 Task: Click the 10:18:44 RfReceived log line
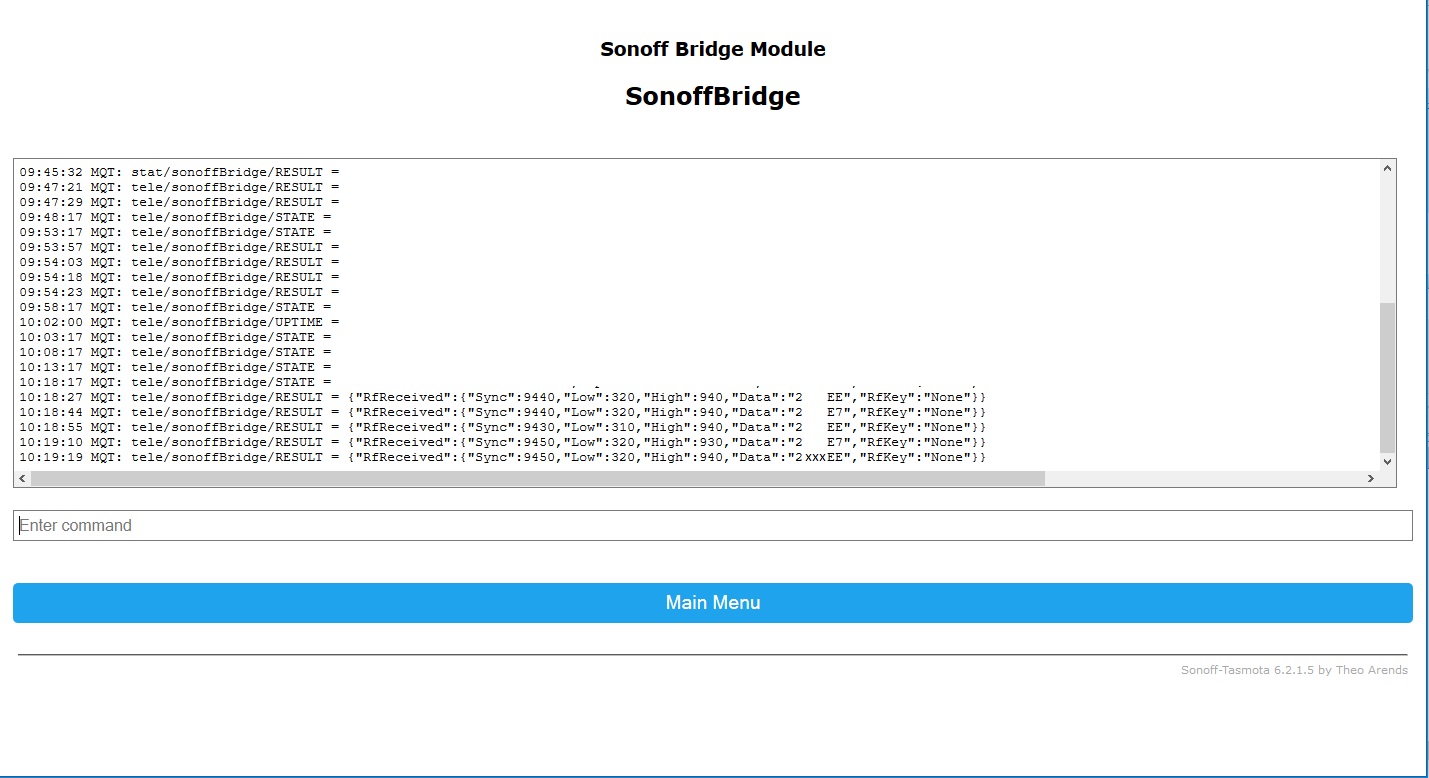coord(503,412)
